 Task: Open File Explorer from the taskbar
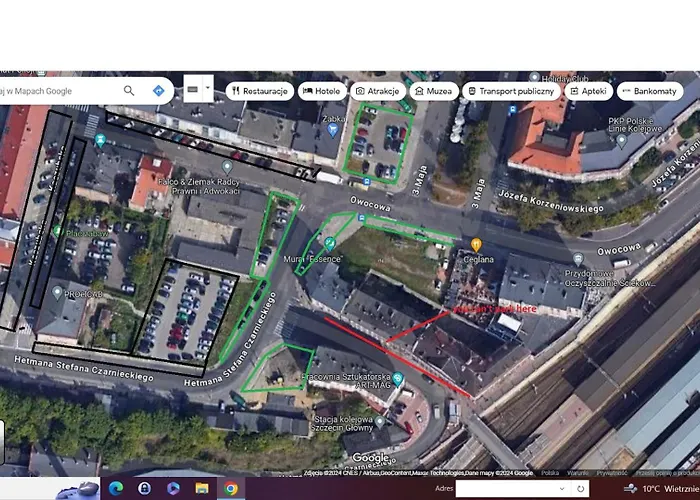pyautogui.click(x=202, y=488)
